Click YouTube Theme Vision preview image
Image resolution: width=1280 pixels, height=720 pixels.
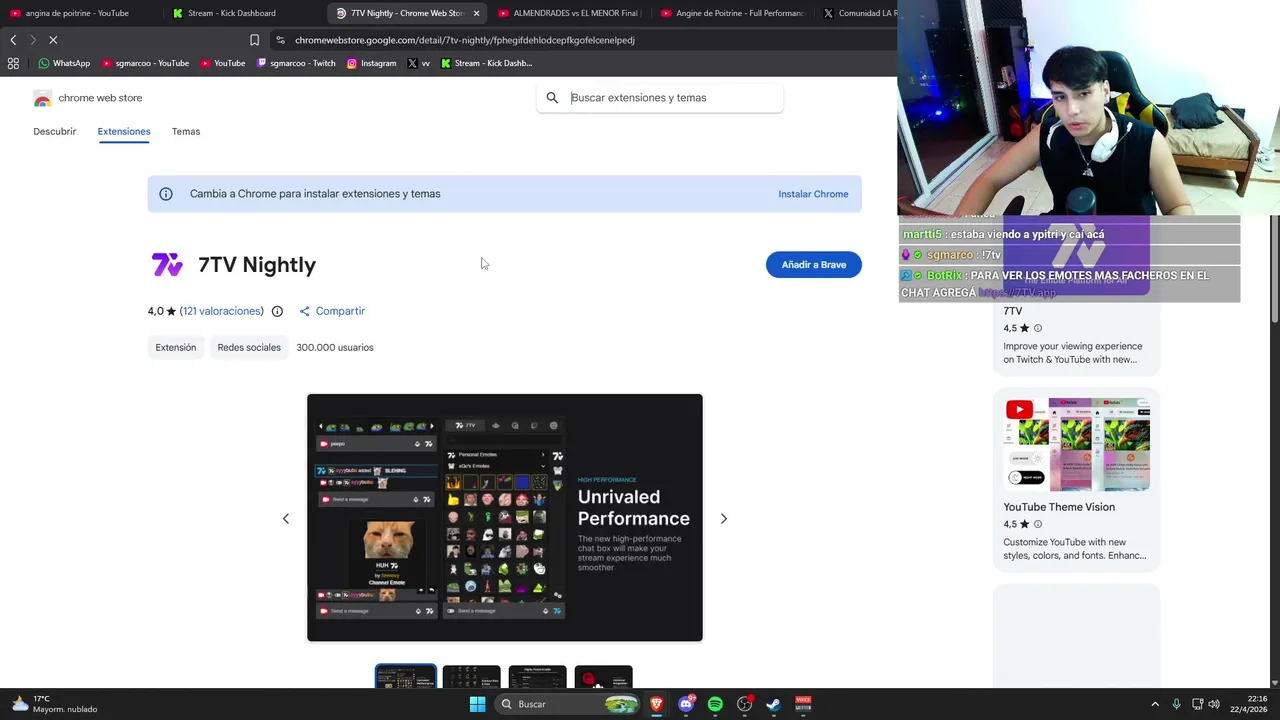pyautogui.click(x=1076, y=444)
